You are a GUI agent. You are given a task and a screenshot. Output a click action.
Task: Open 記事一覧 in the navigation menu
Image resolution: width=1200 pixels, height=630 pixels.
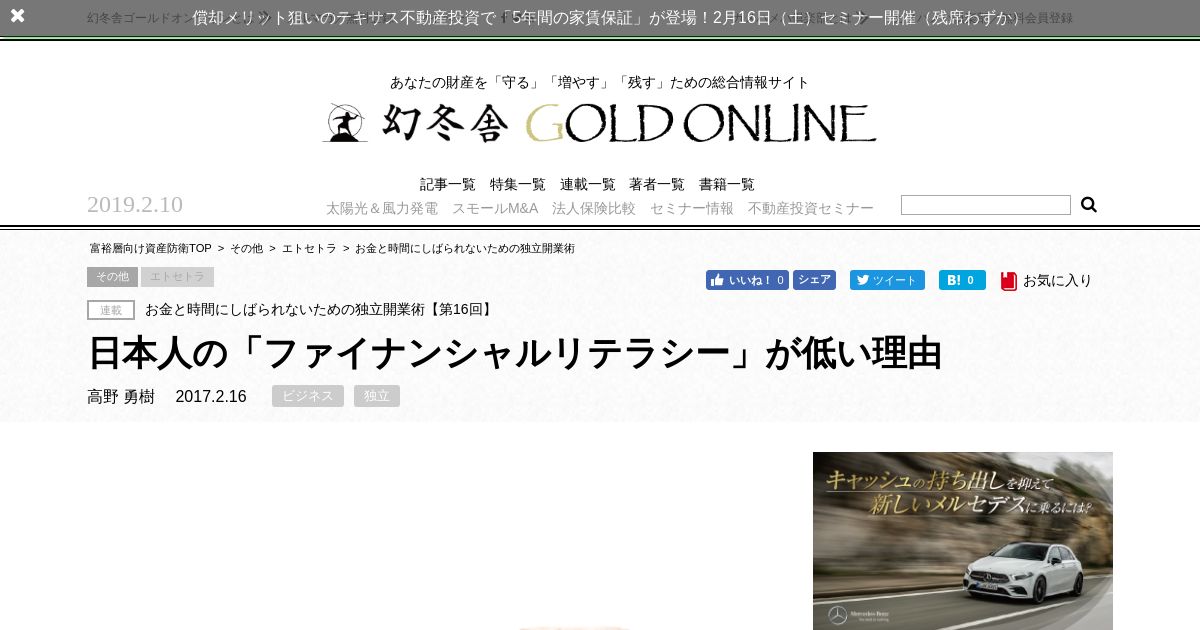448,185
